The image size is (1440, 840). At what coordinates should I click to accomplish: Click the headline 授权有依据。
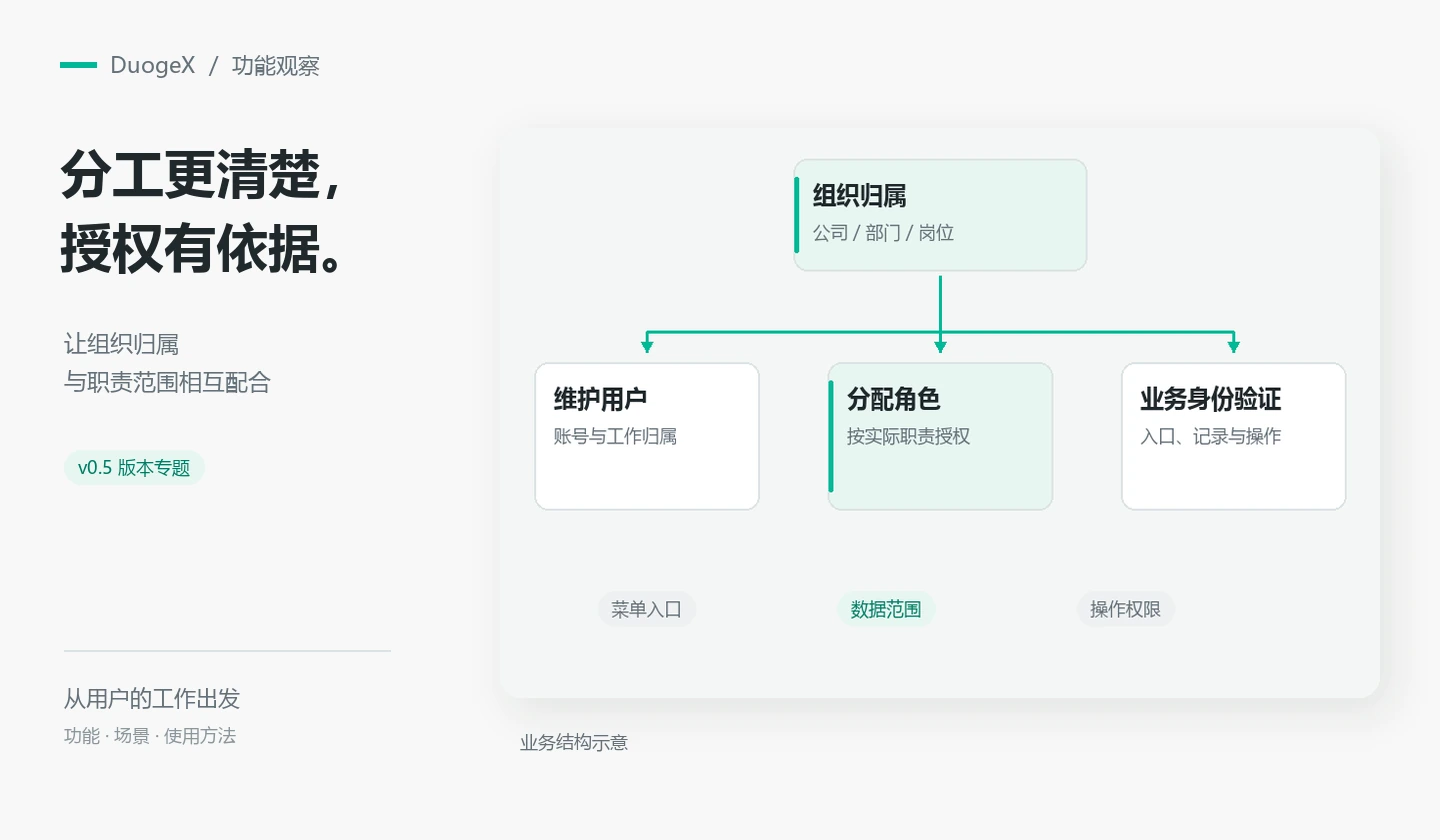tap(202, 248)
